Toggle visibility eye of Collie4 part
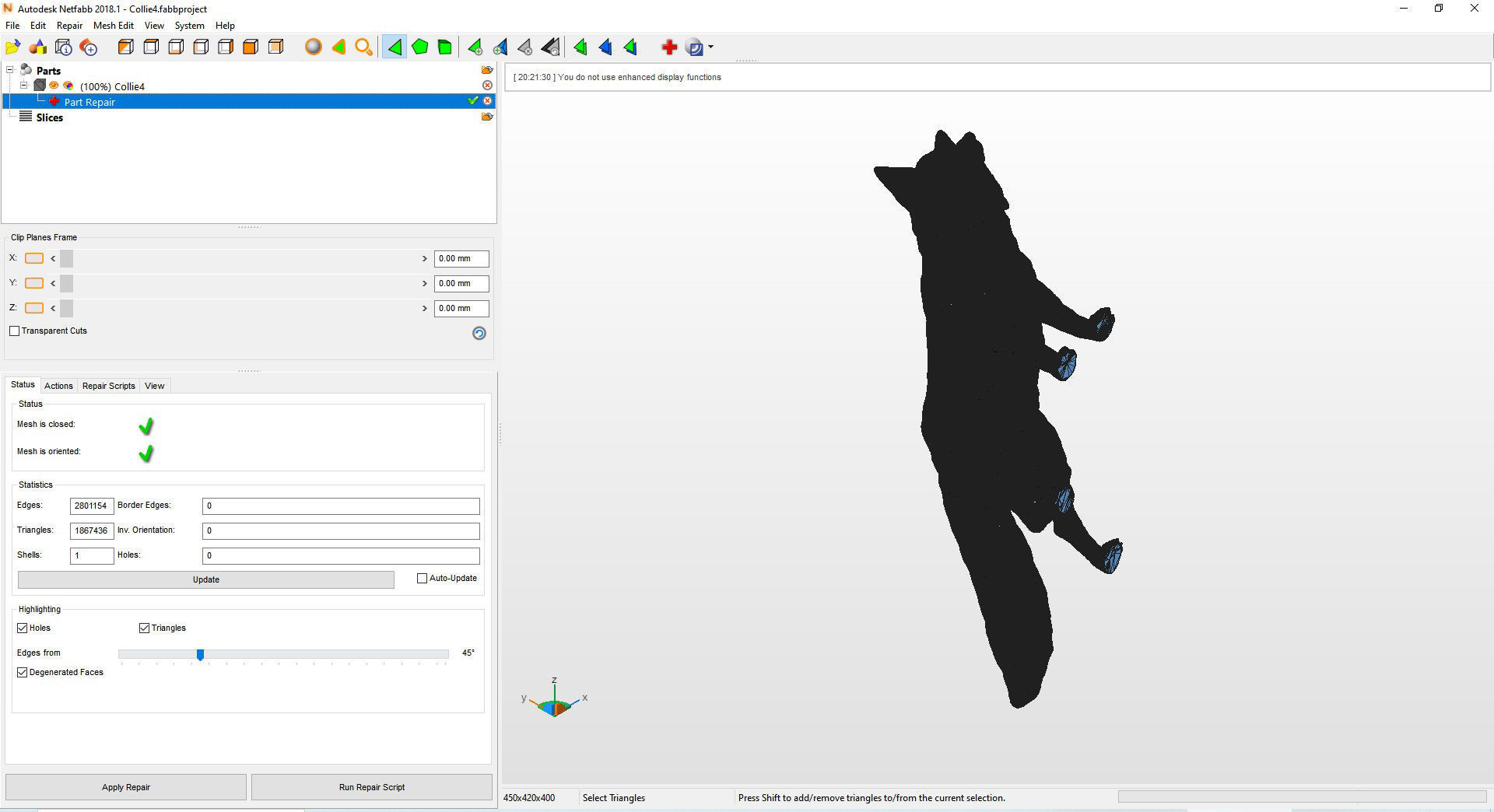Image resolution: width=1494 pixels, height=812 pixels. click(54, 86)
